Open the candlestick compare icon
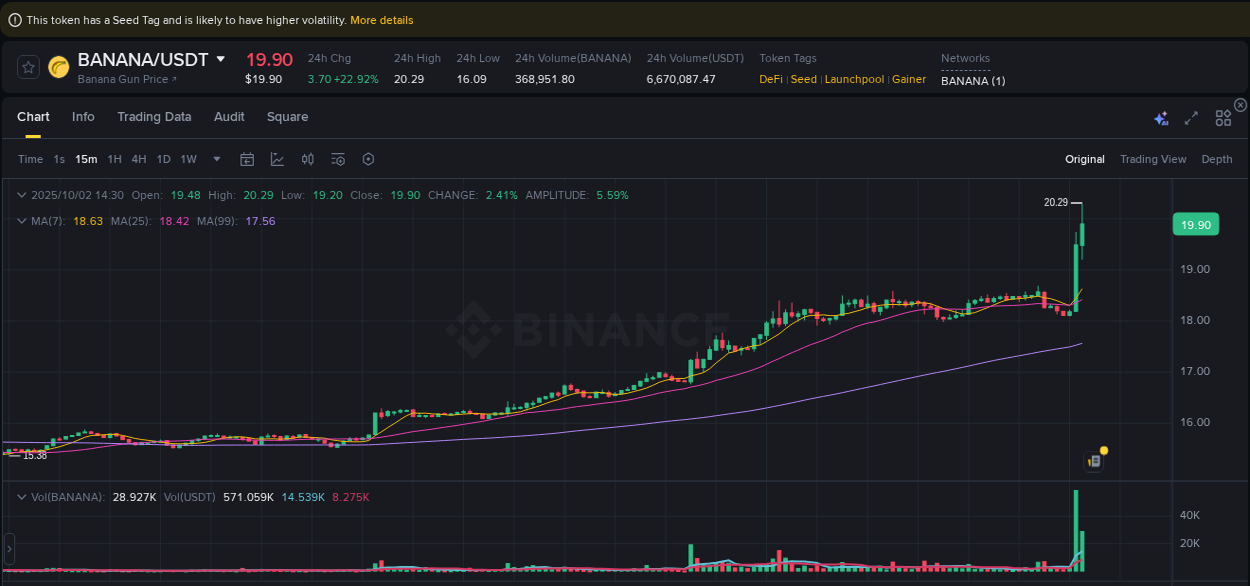 pos(307,159)
